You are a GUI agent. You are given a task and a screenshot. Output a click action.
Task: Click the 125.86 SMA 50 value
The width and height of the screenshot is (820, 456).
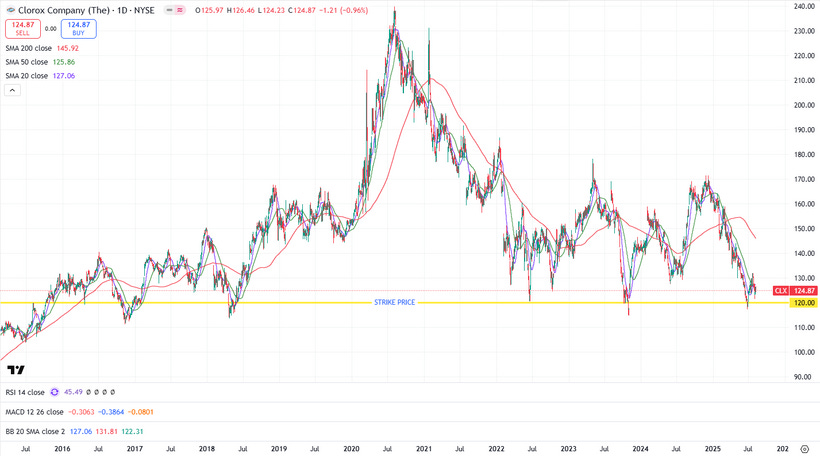point(64,62)
